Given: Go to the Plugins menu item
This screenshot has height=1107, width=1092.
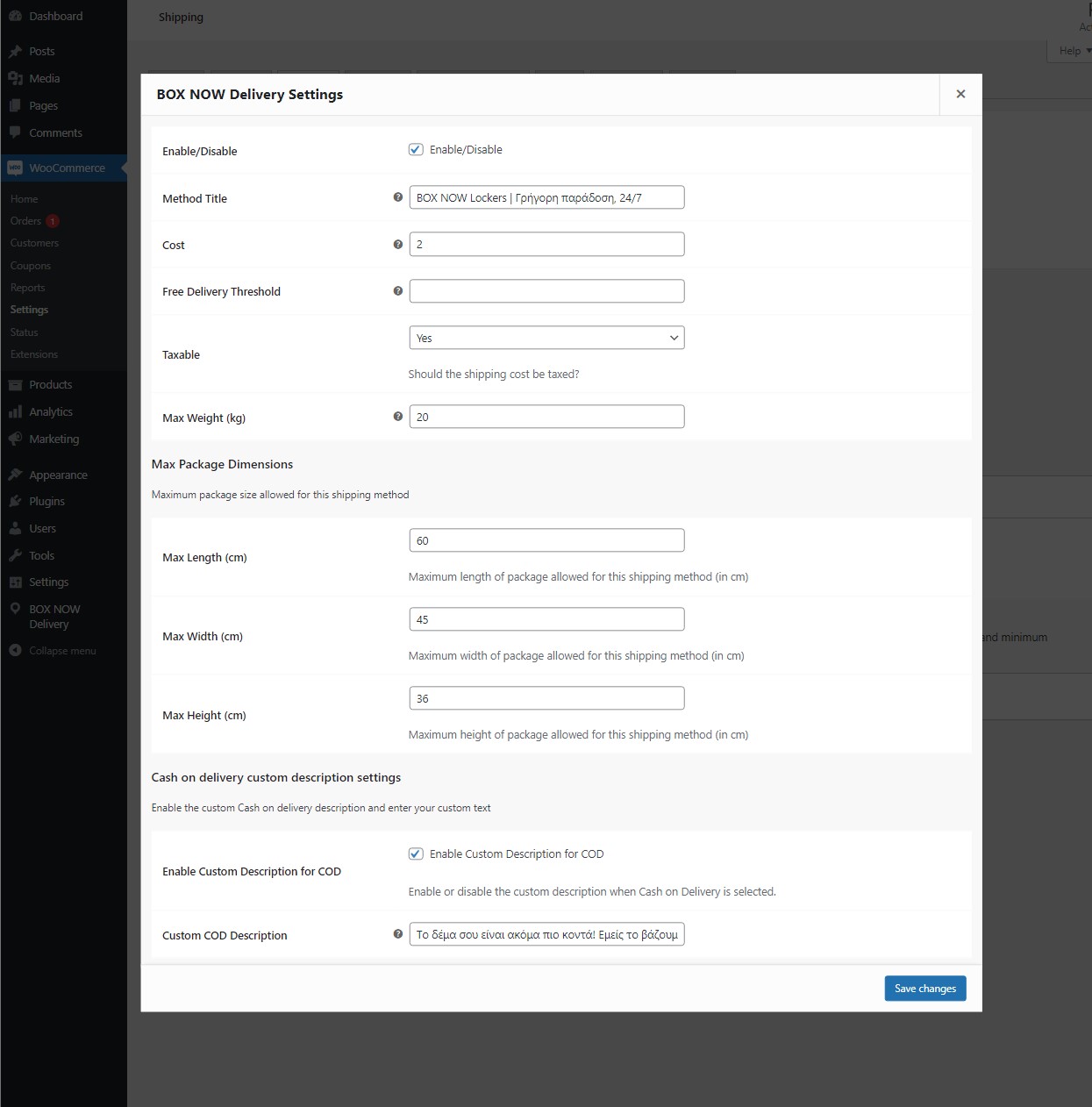Looking at the screenshot, I should [46, 502].
